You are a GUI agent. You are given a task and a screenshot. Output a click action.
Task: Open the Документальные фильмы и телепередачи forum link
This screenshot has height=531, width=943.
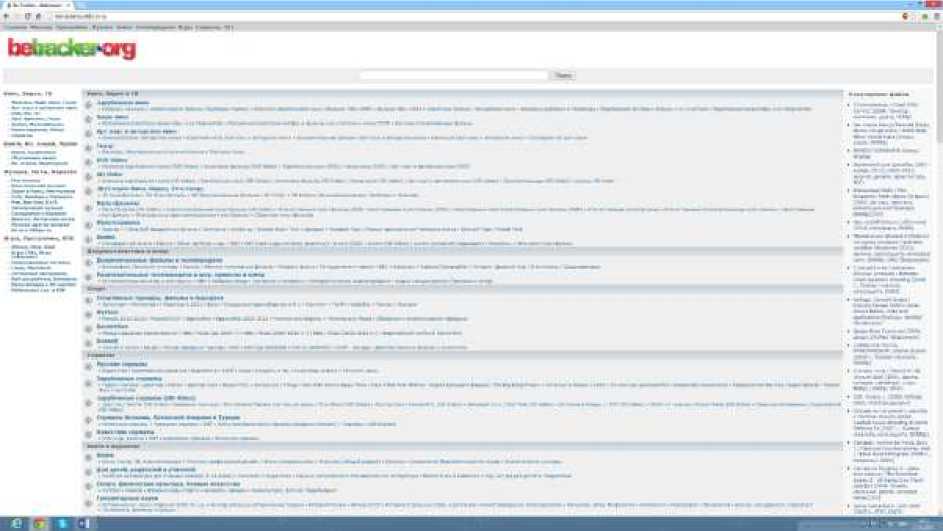pyautogui.click(x=159, y=260)
